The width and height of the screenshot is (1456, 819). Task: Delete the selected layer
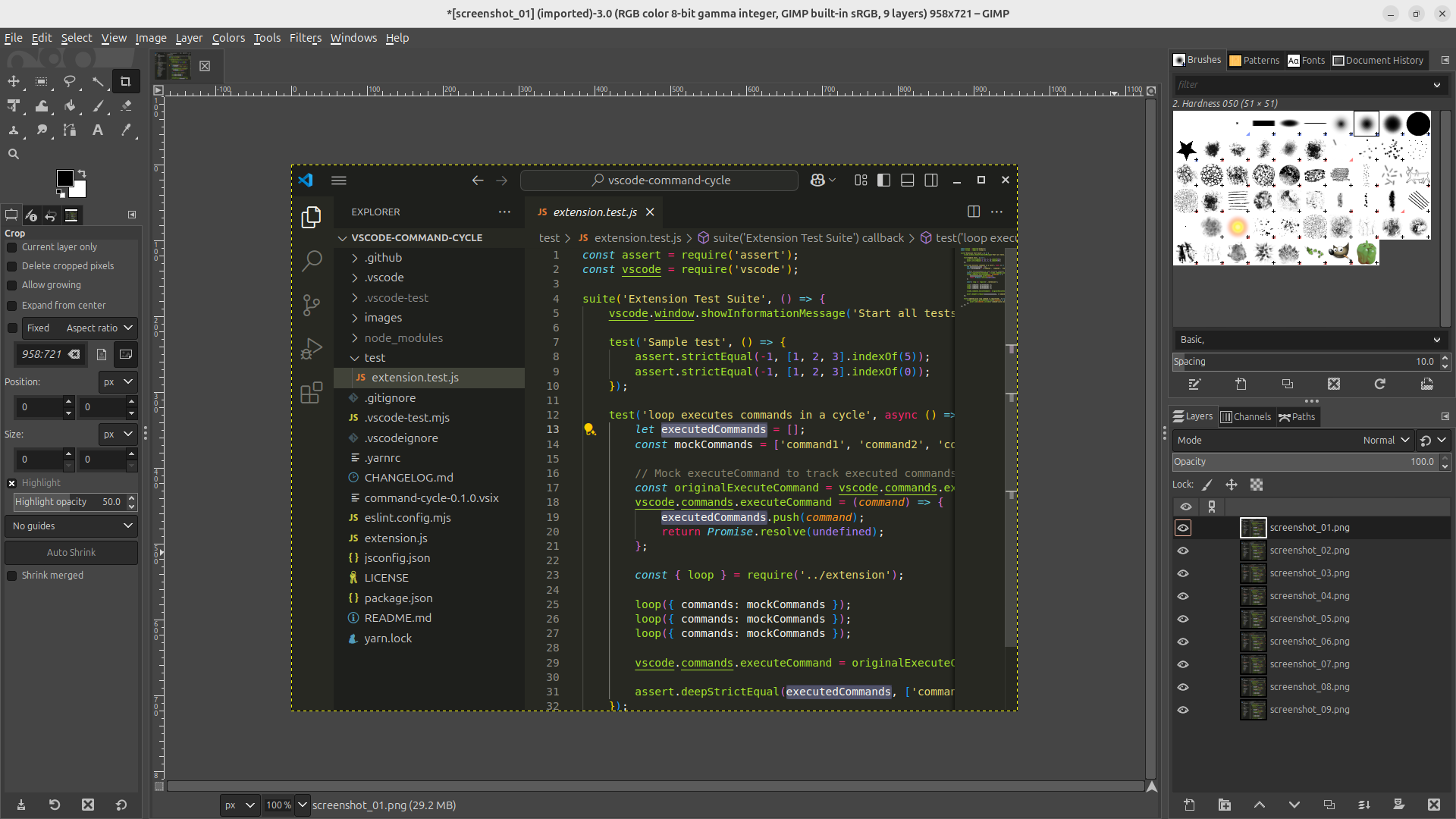point(1433,805)
